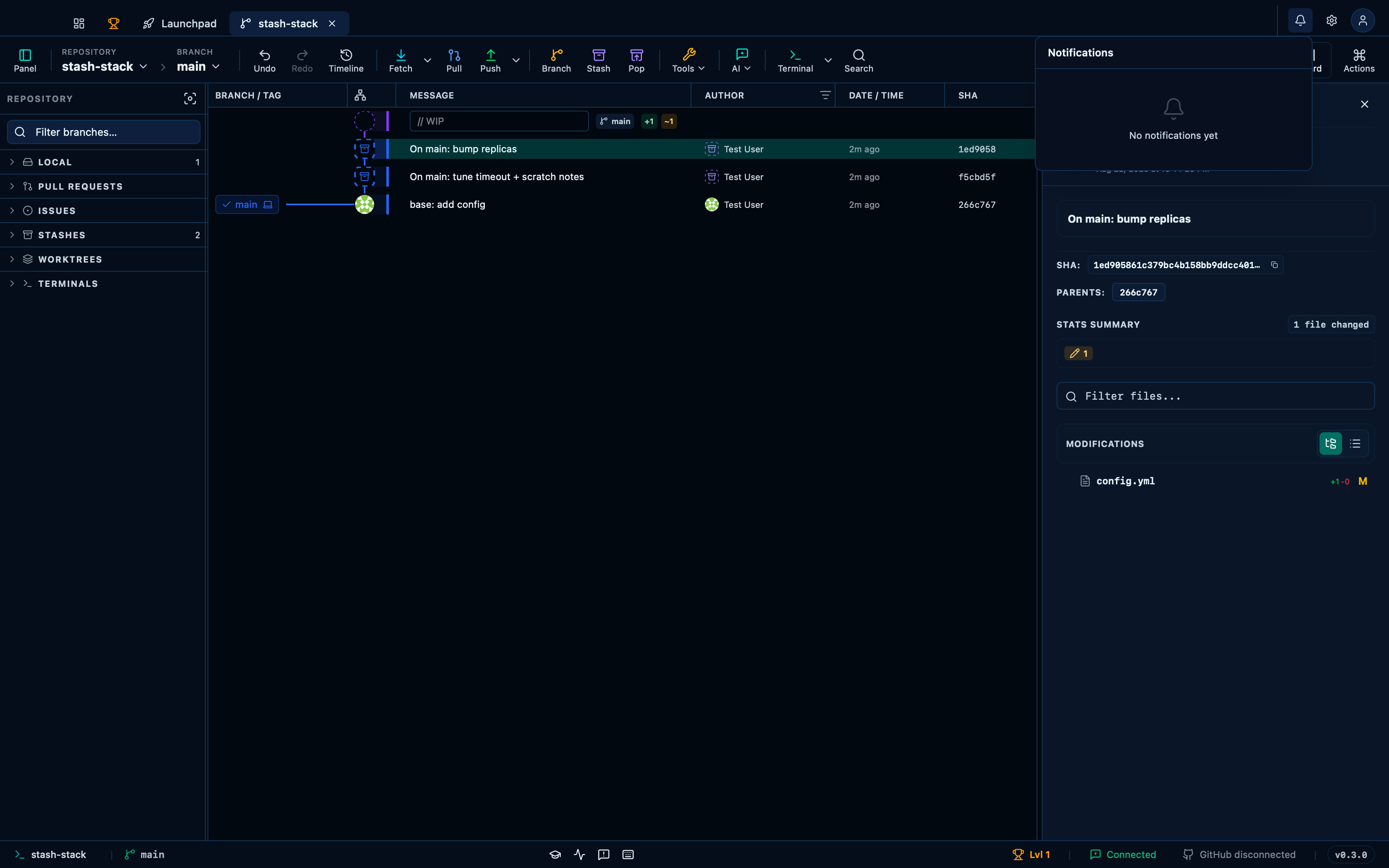
Task: Toggle the notifications bell
Action: 1300,21
